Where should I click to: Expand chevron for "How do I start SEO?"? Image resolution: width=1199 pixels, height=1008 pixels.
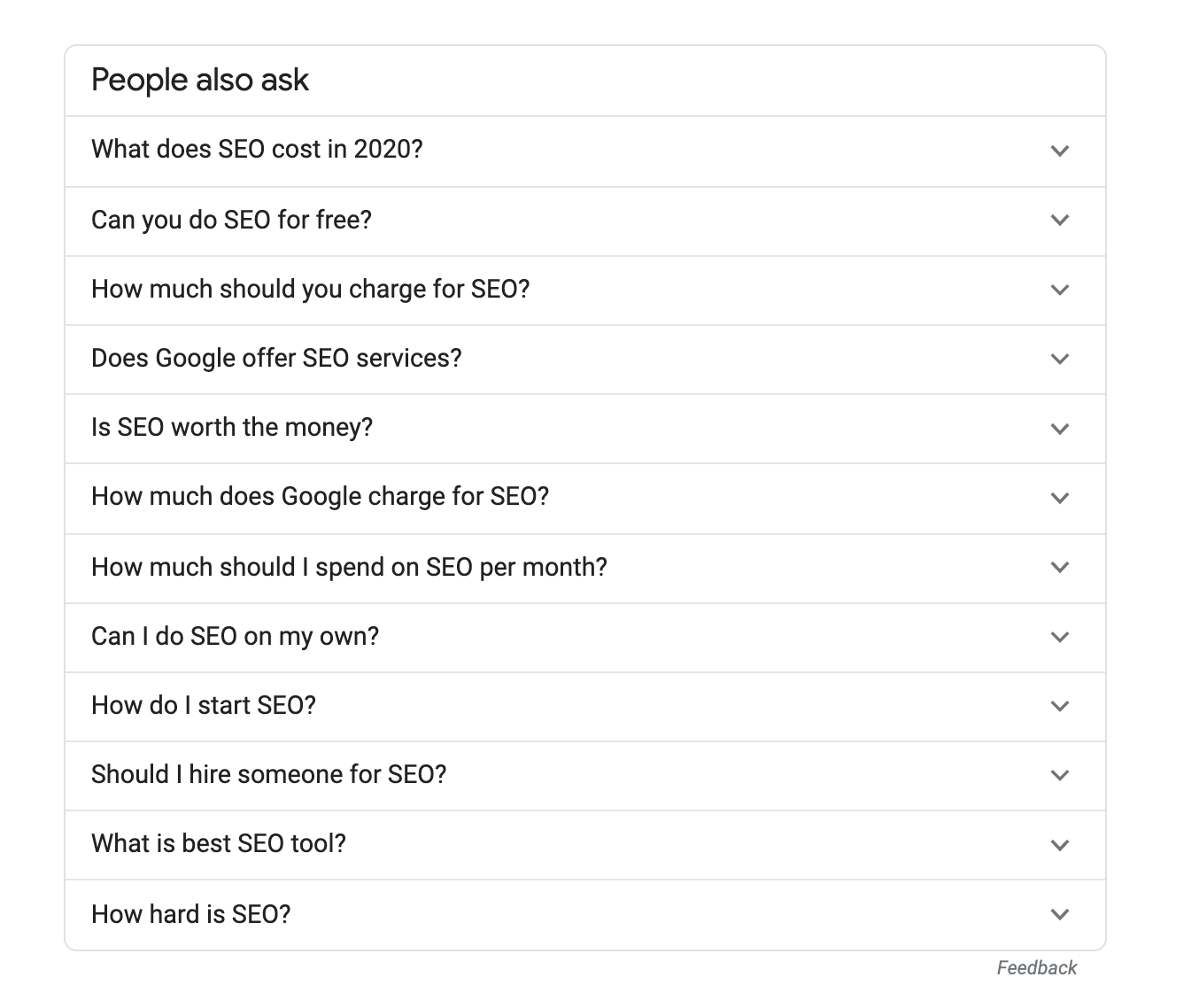1059,706
